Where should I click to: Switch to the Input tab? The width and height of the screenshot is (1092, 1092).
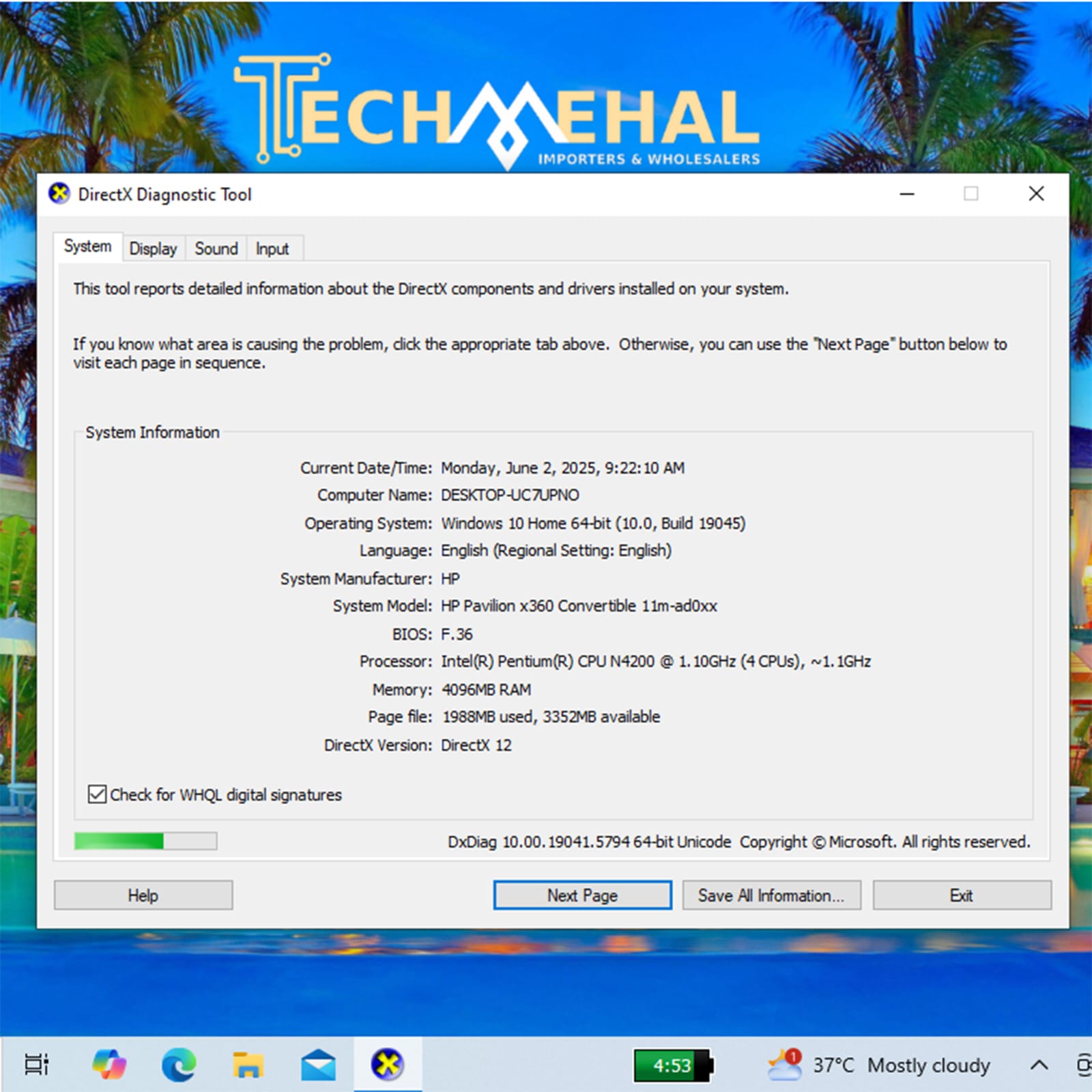pos(272,248)
